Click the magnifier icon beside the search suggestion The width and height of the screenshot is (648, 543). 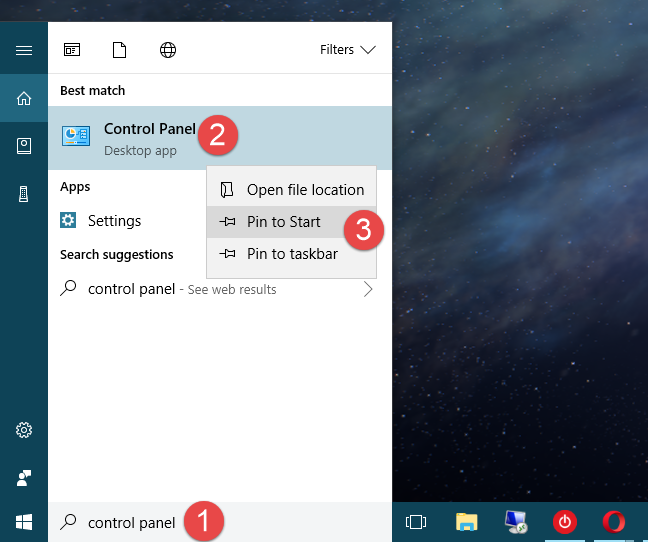pyautogui.click(x=68, y=288)
